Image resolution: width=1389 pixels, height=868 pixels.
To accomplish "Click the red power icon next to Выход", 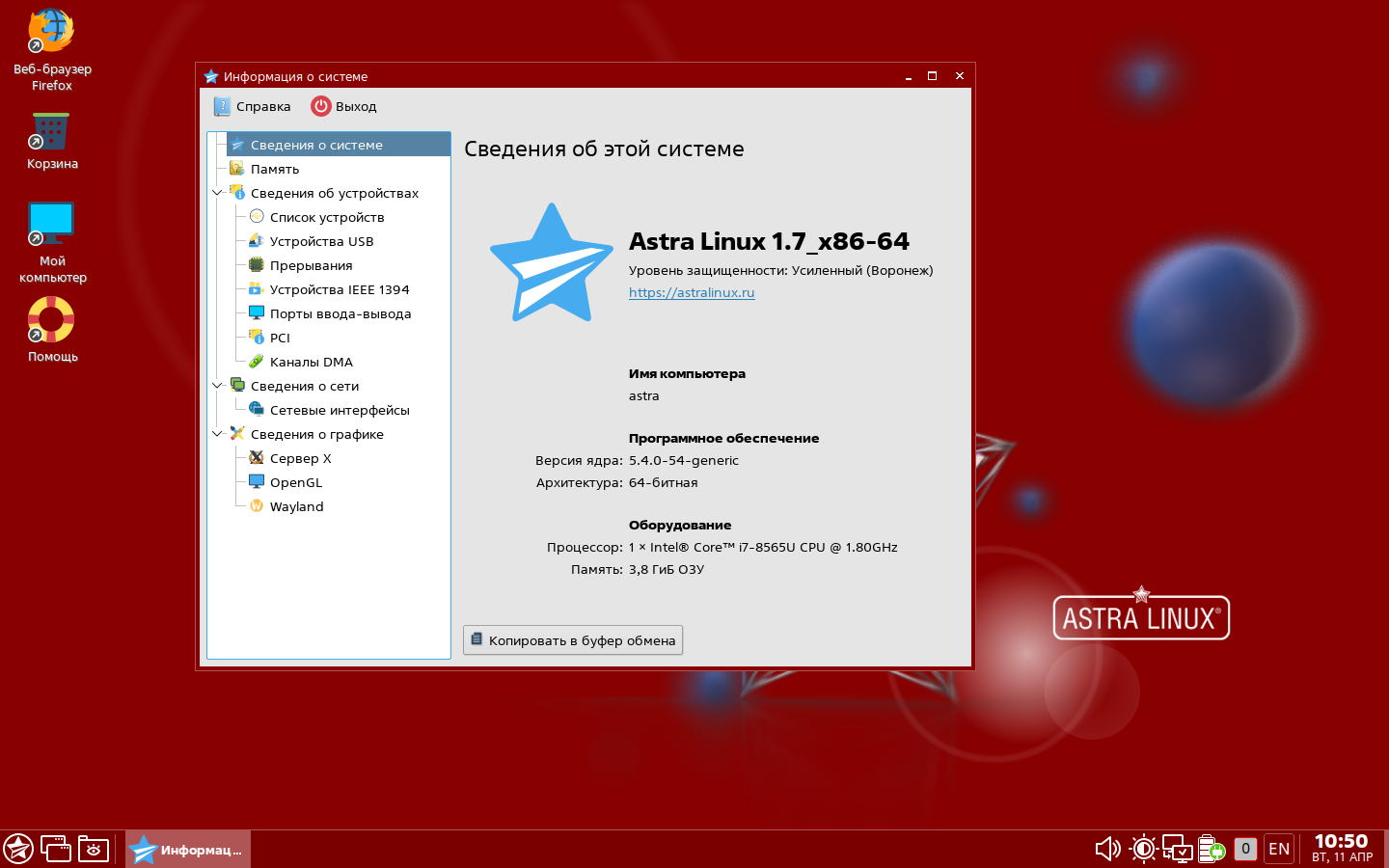I will (320, 106).
